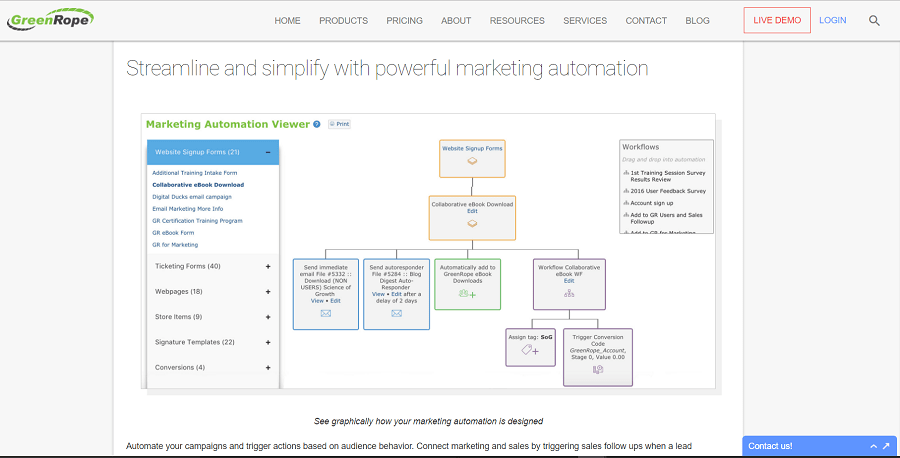Image resolution: width=900 pixels, height=458 pixels.
Task: Click the help question mark next to Marketing Automation Viewer
Action: [x=317, y=124]
